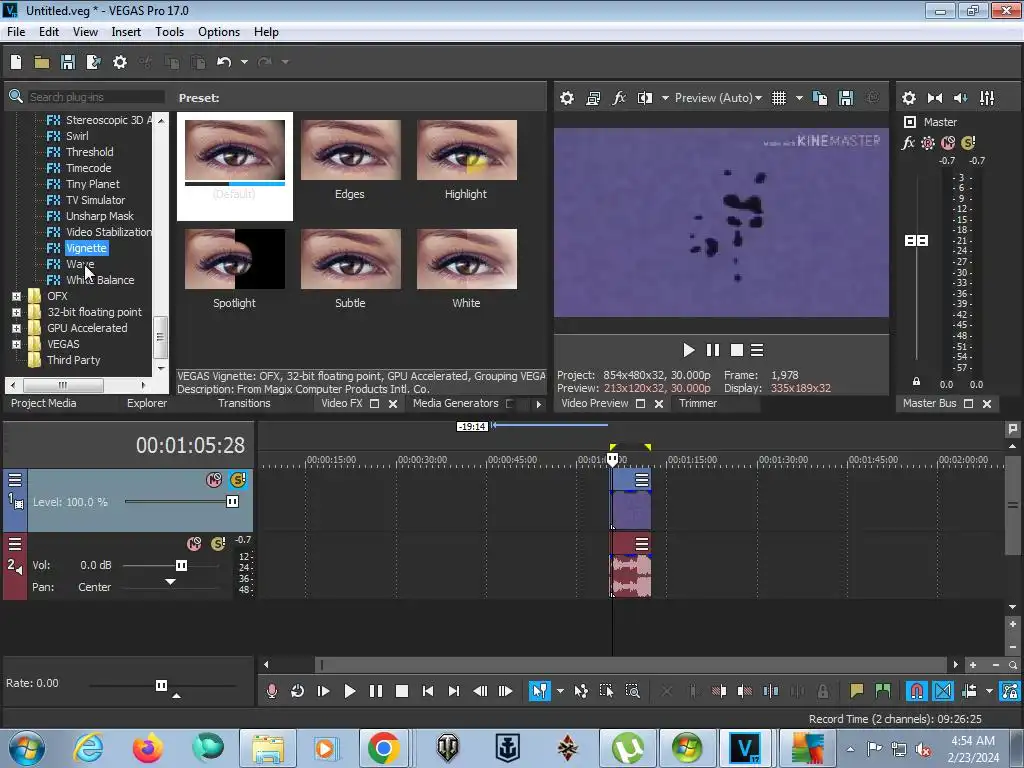The image size is (1024, 768).
Task: Open Master Bus audio properties gear
Action: (x=908, y=98)
